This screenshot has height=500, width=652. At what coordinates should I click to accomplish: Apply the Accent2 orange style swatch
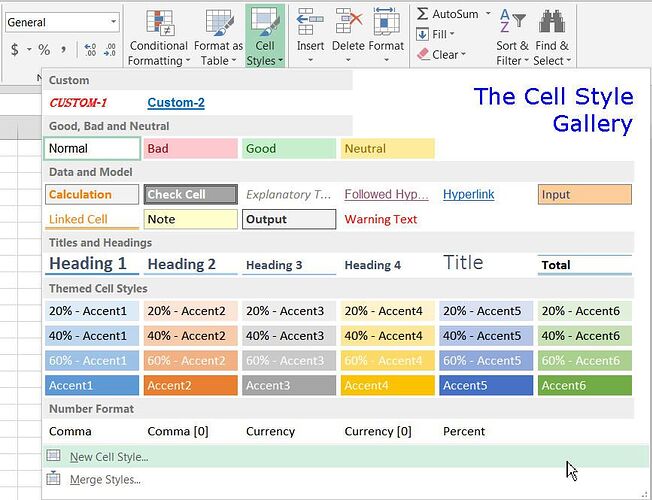(191, 385)
